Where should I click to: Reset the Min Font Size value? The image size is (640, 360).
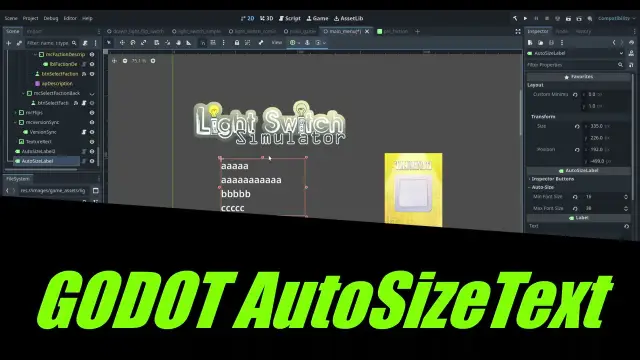[x=575, y=197]
